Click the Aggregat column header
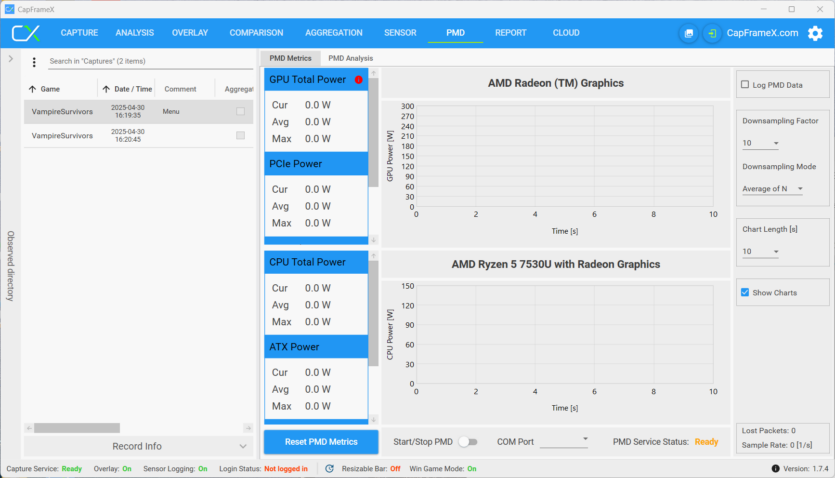 (x=238, y=89)
